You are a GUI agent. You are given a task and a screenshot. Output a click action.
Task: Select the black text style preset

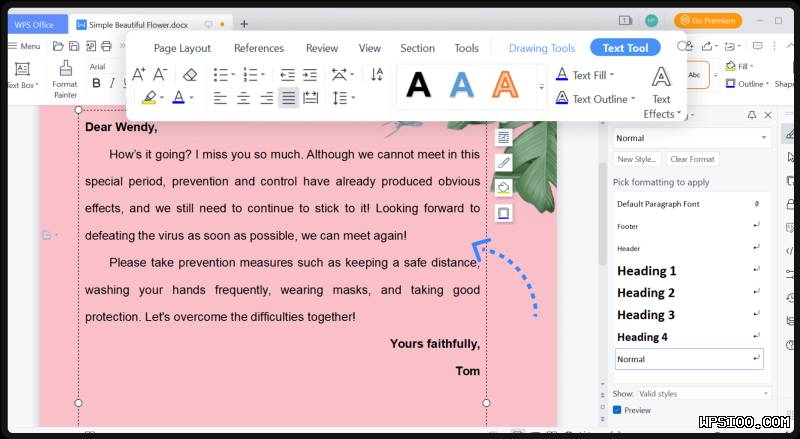418,85
